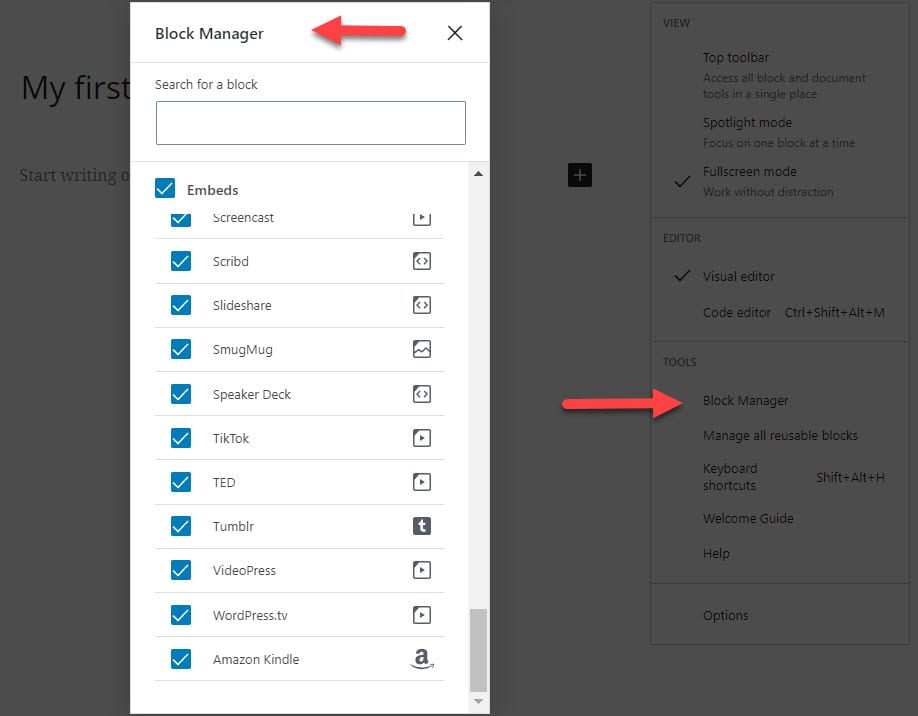Enable Spotlight mode
Screen dimensions: 918x716
pyautogui.click(x=747, y=122)
